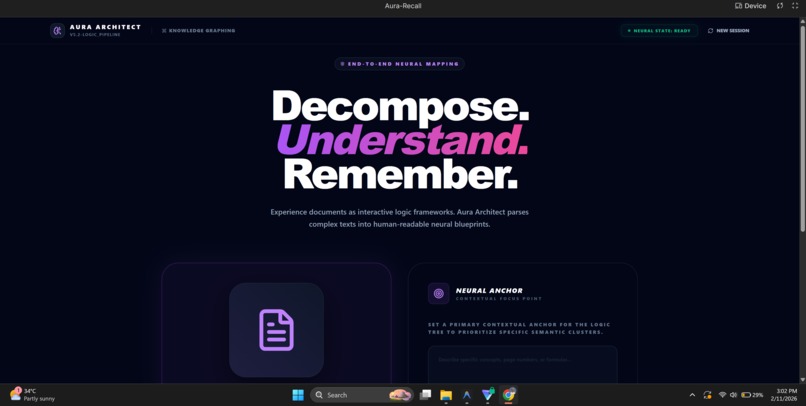The image size is (806, 406).
Task: Start a New Session
Action: (728, 31)
